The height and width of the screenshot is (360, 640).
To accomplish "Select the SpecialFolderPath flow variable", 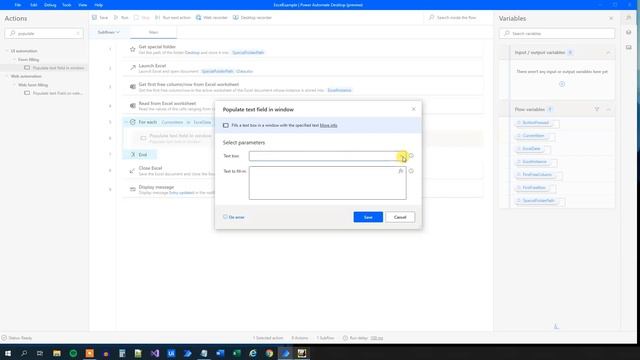I will pyautogui.click(x=538, y=201).
